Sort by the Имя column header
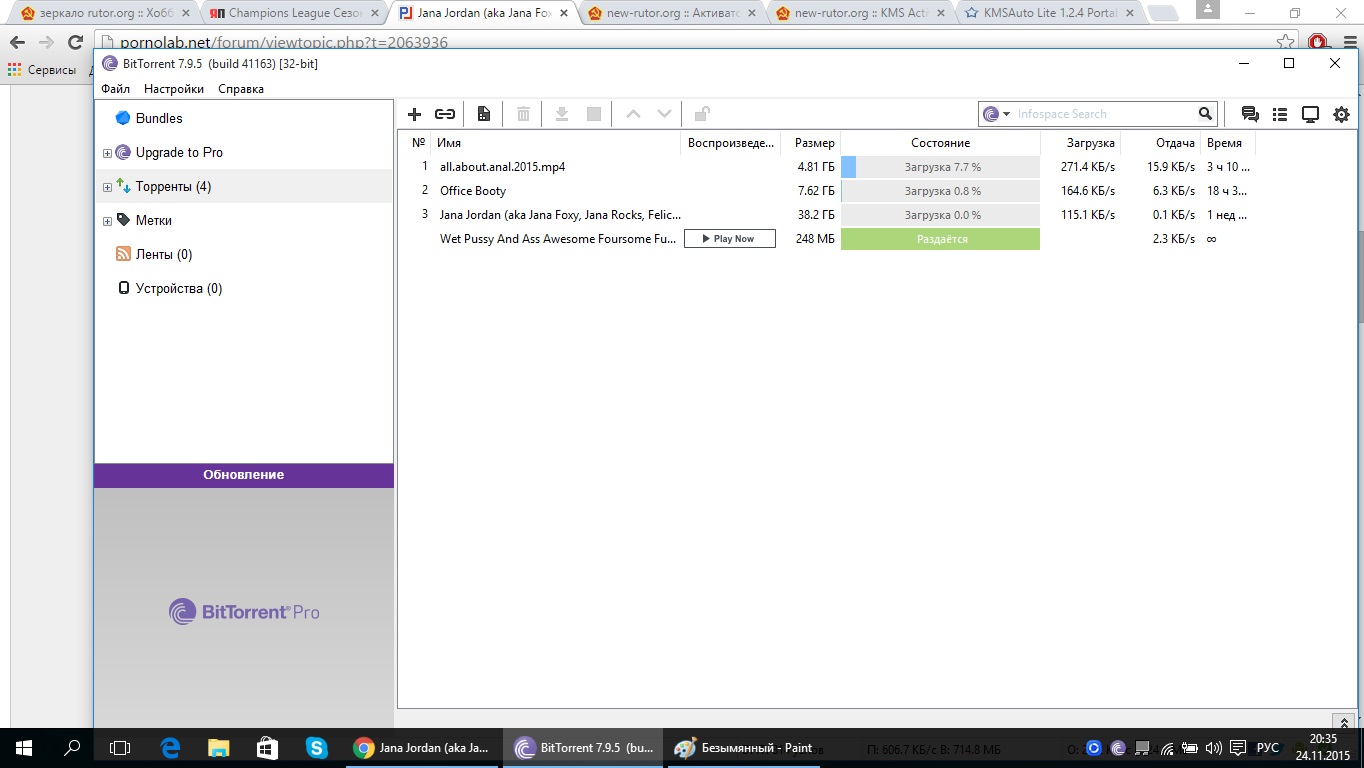This screenshot has width=1364, height=768. (x=557, y=143)
